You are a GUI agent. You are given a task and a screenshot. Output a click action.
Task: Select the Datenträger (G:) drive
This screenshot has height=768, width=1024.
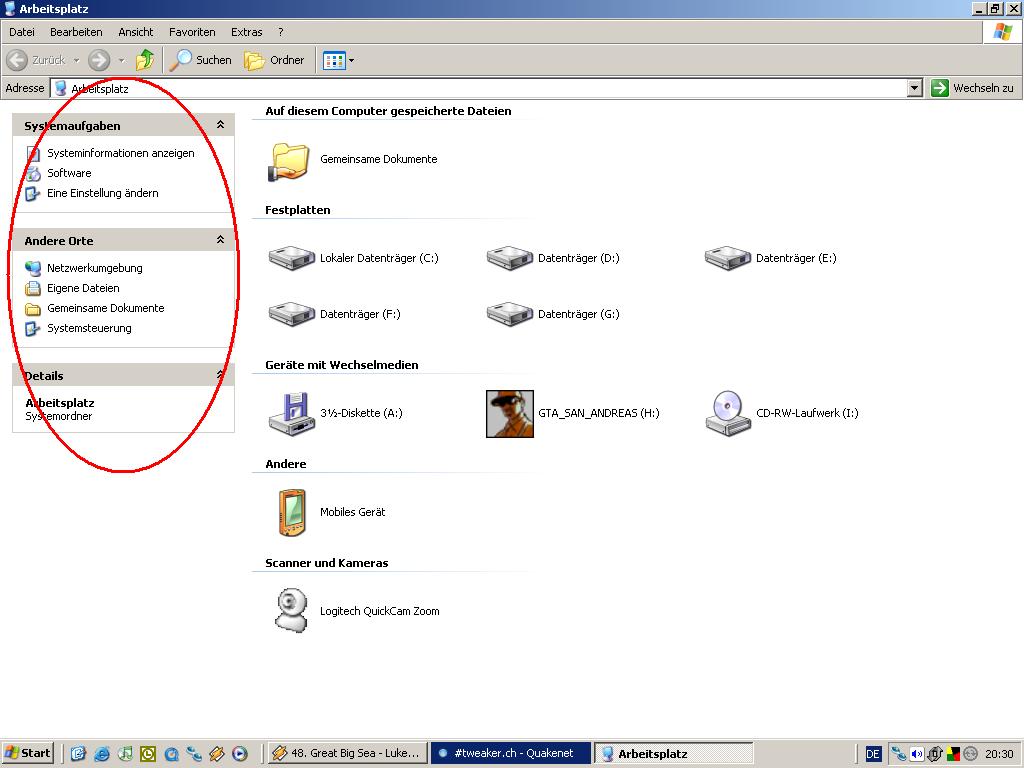509,314
